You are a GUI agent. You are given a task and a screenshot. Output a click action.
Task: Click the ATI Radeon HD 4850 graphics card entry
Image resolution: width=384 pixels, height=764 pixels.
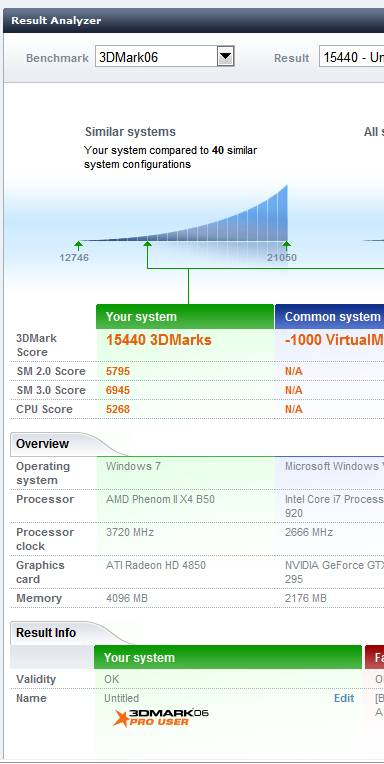(x=156, y=565)
